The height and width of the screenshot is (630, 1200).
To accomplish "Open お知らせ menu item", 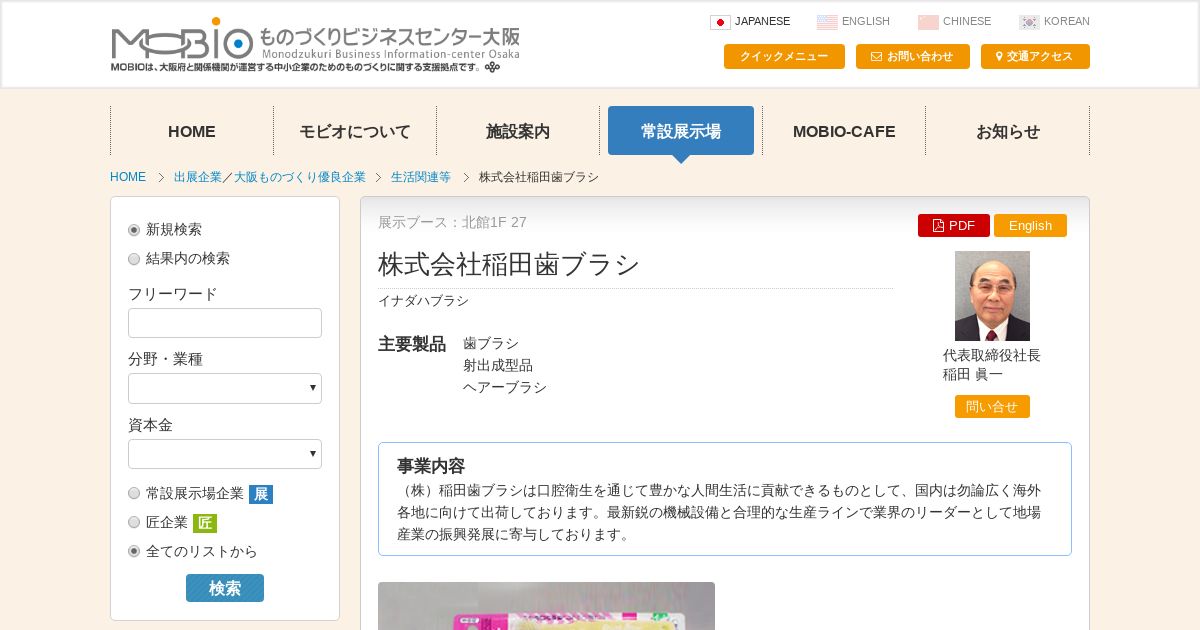I will coord(1008,131).
